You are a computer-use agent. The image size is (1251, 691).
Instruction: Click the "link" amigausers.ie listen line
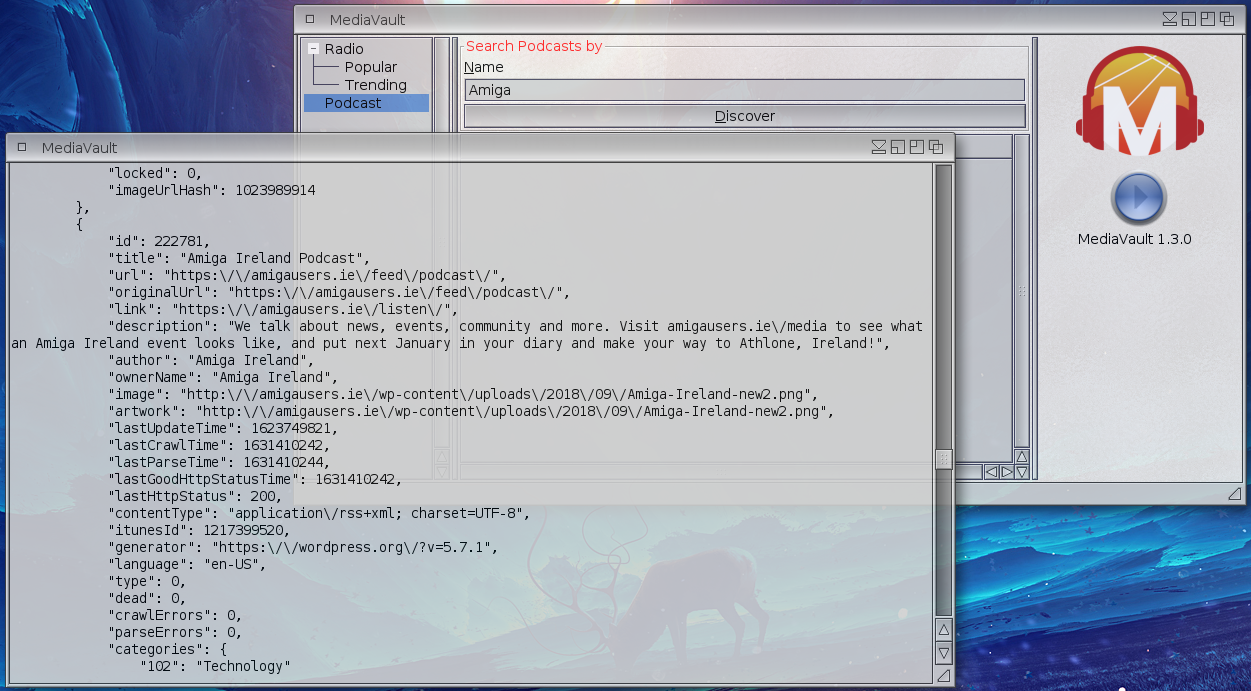pos(282,309)
